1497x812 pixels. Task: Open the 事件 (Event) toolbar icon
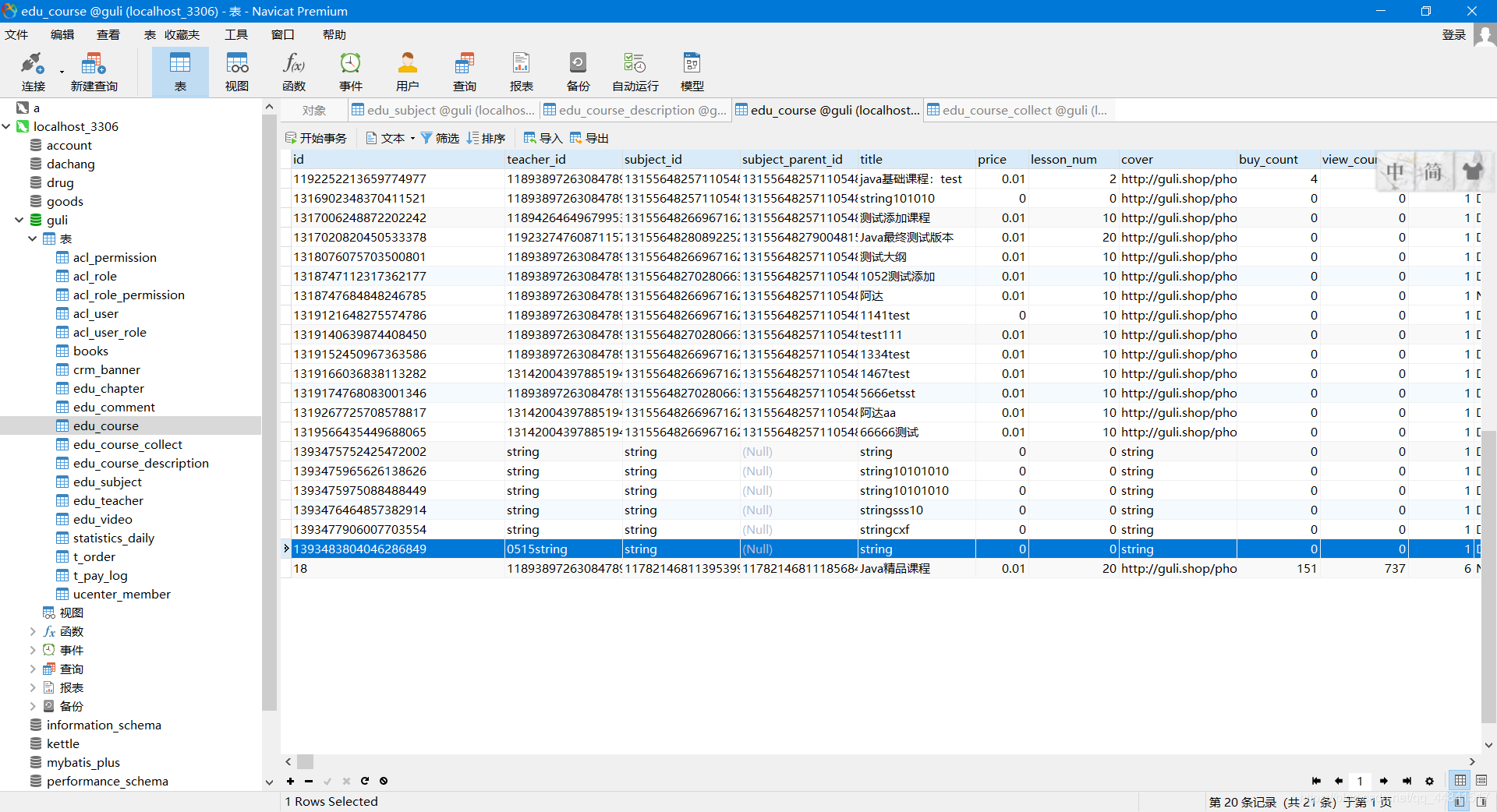[x=351, y=72]
